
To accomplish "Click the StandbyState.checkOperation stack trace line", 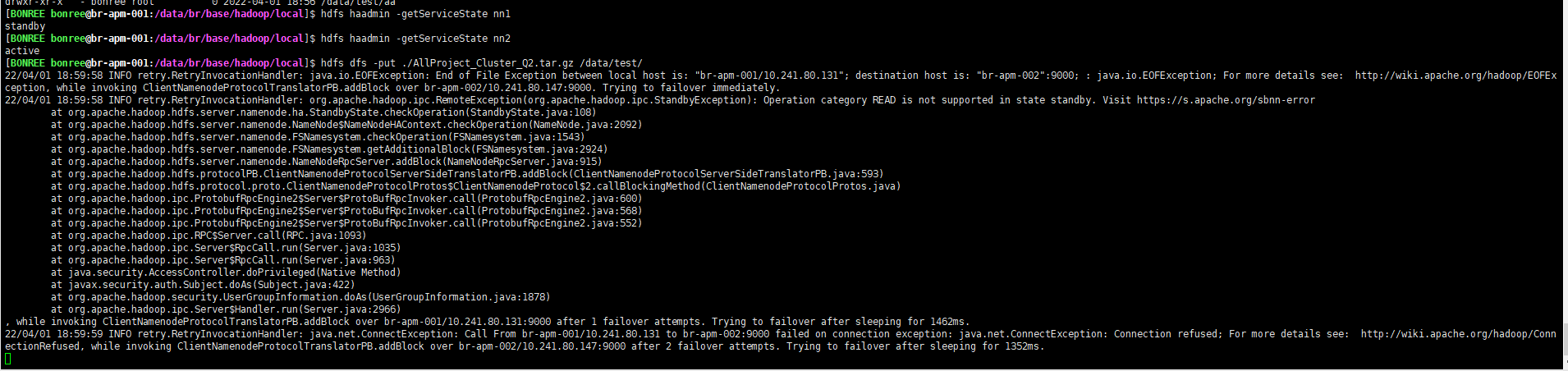I will coord(323,112).
